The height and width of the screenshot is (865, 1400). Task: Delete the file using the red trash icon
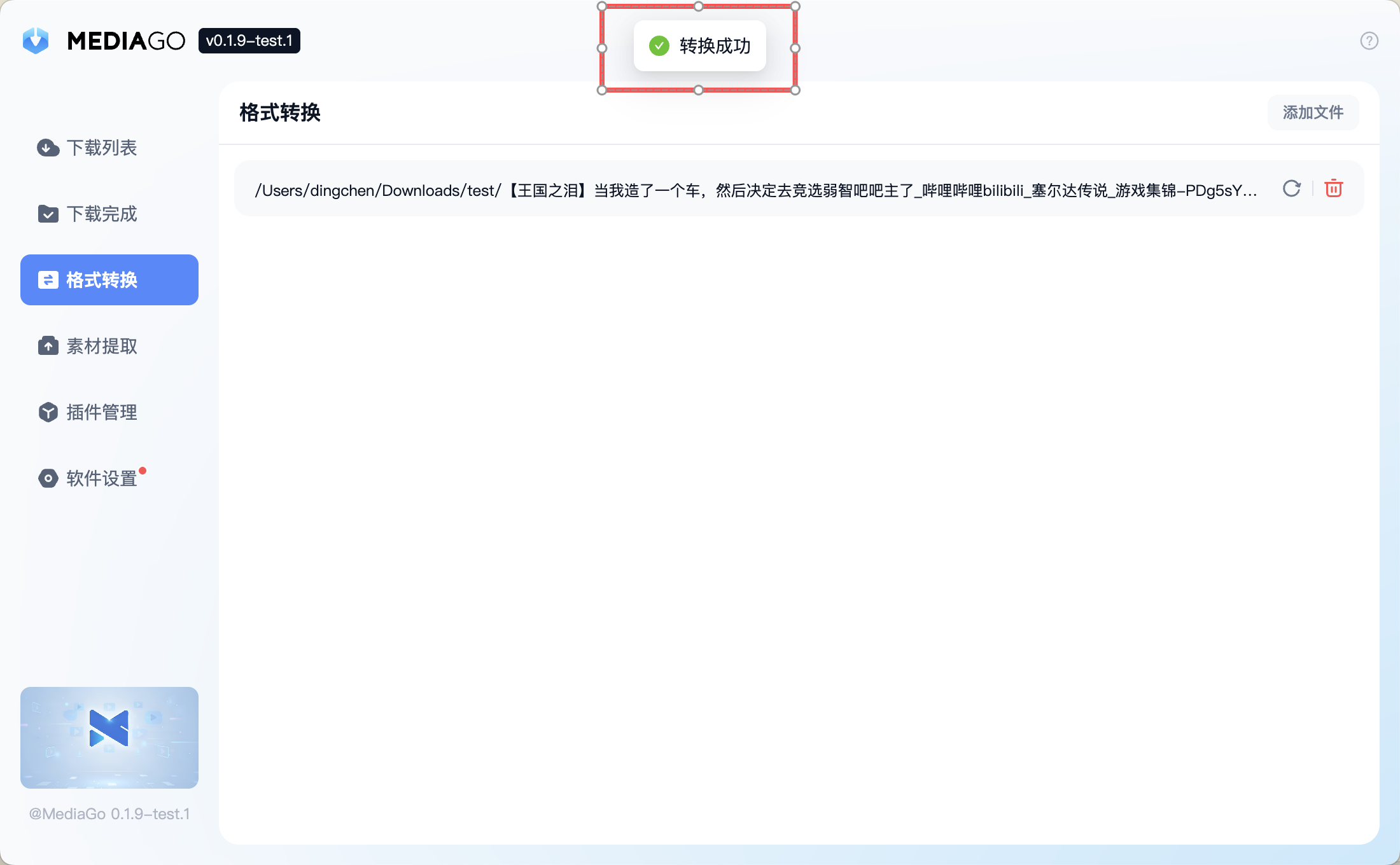pos(1333,189)
